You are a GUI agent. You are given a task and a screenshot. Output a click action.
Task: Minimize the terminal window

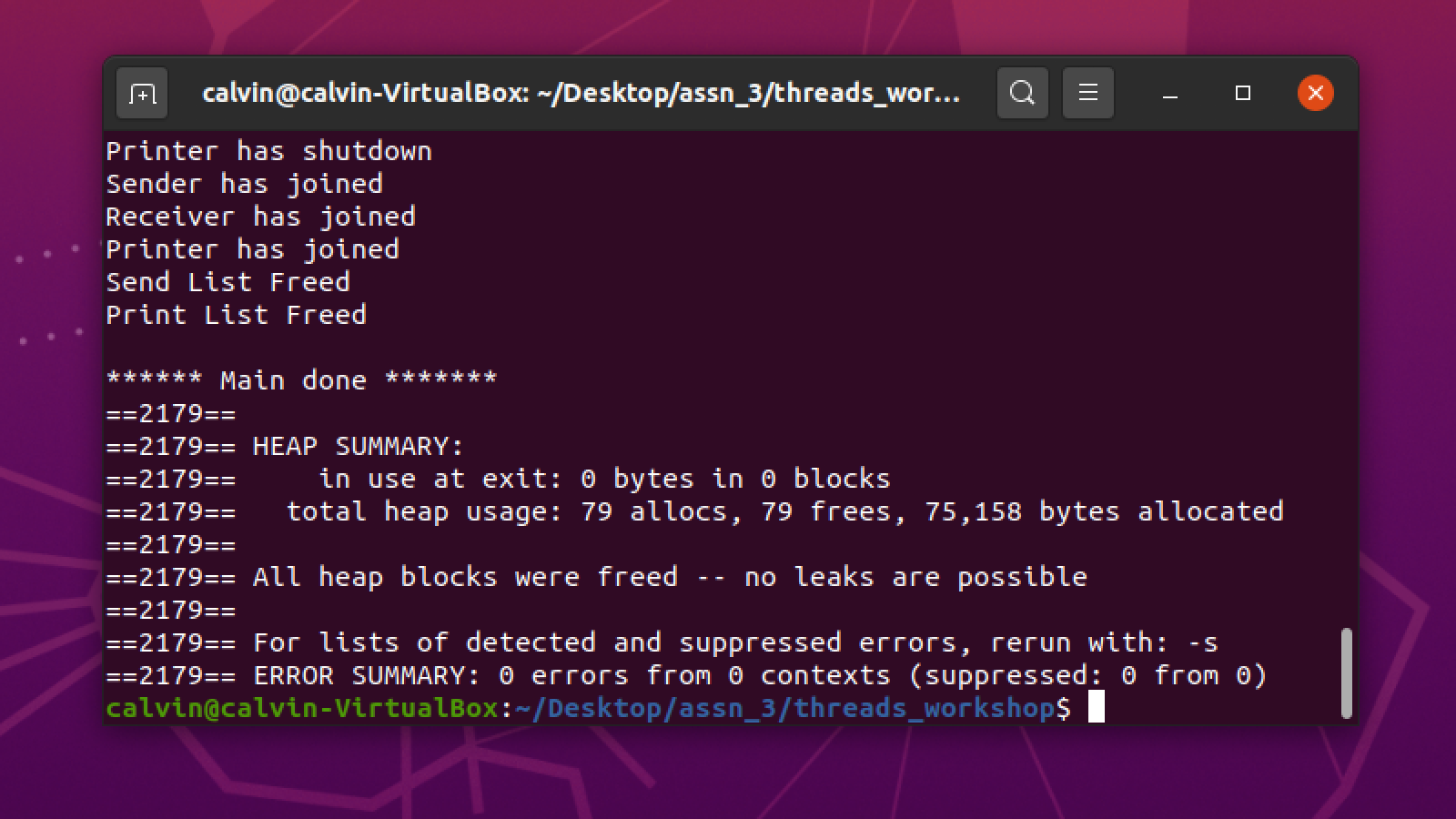1170,93
